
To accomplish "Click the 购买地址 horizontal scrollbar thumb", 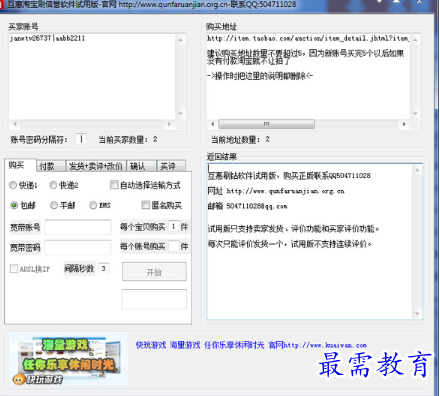I will coord(266,124).
